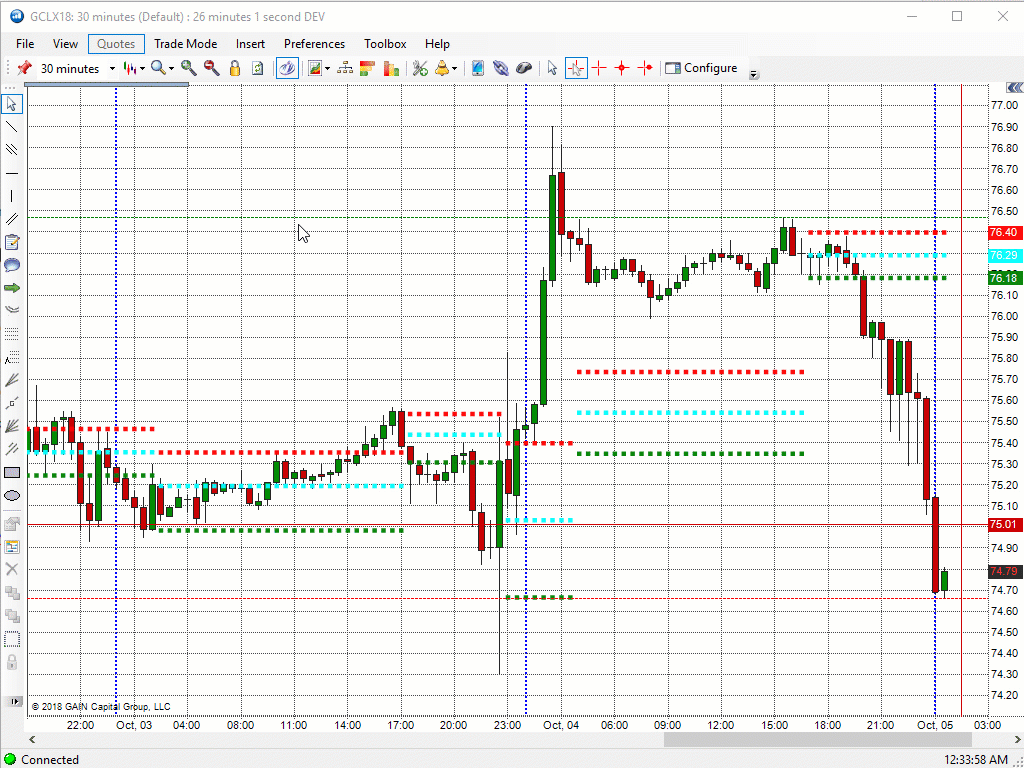Expand the 30 minutes interval dropdown
The height and width of the screenshot is (768, 1024).
tap(112, 69)
